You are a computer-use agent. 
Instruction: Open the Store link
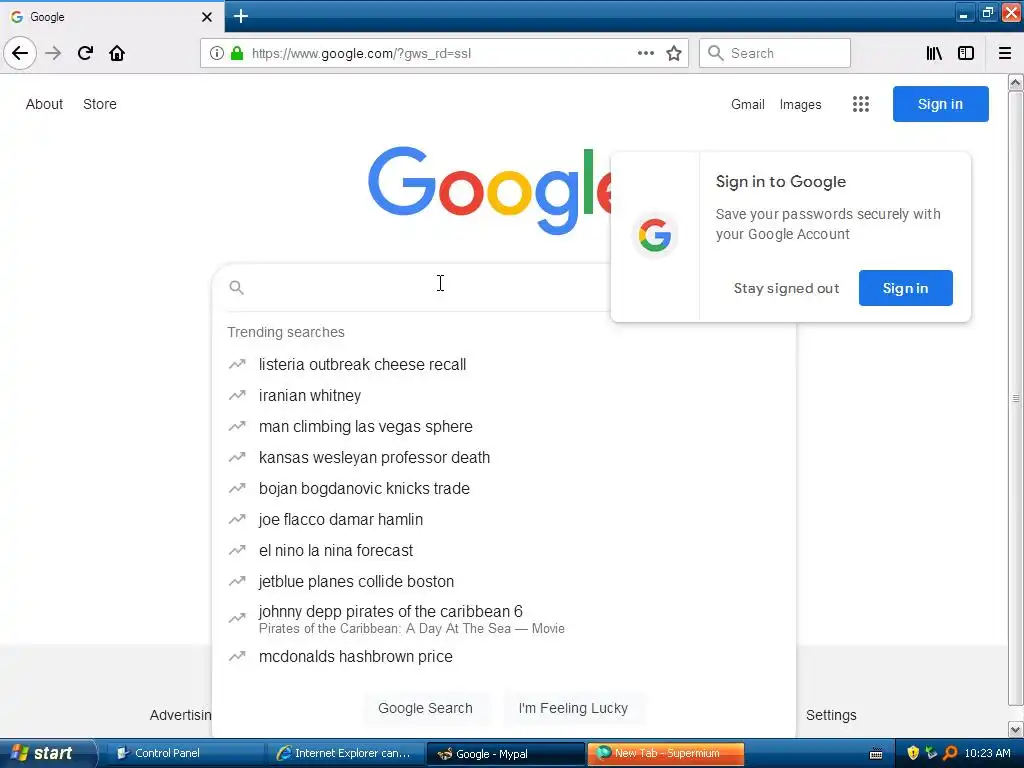click(x=100, y=104)
